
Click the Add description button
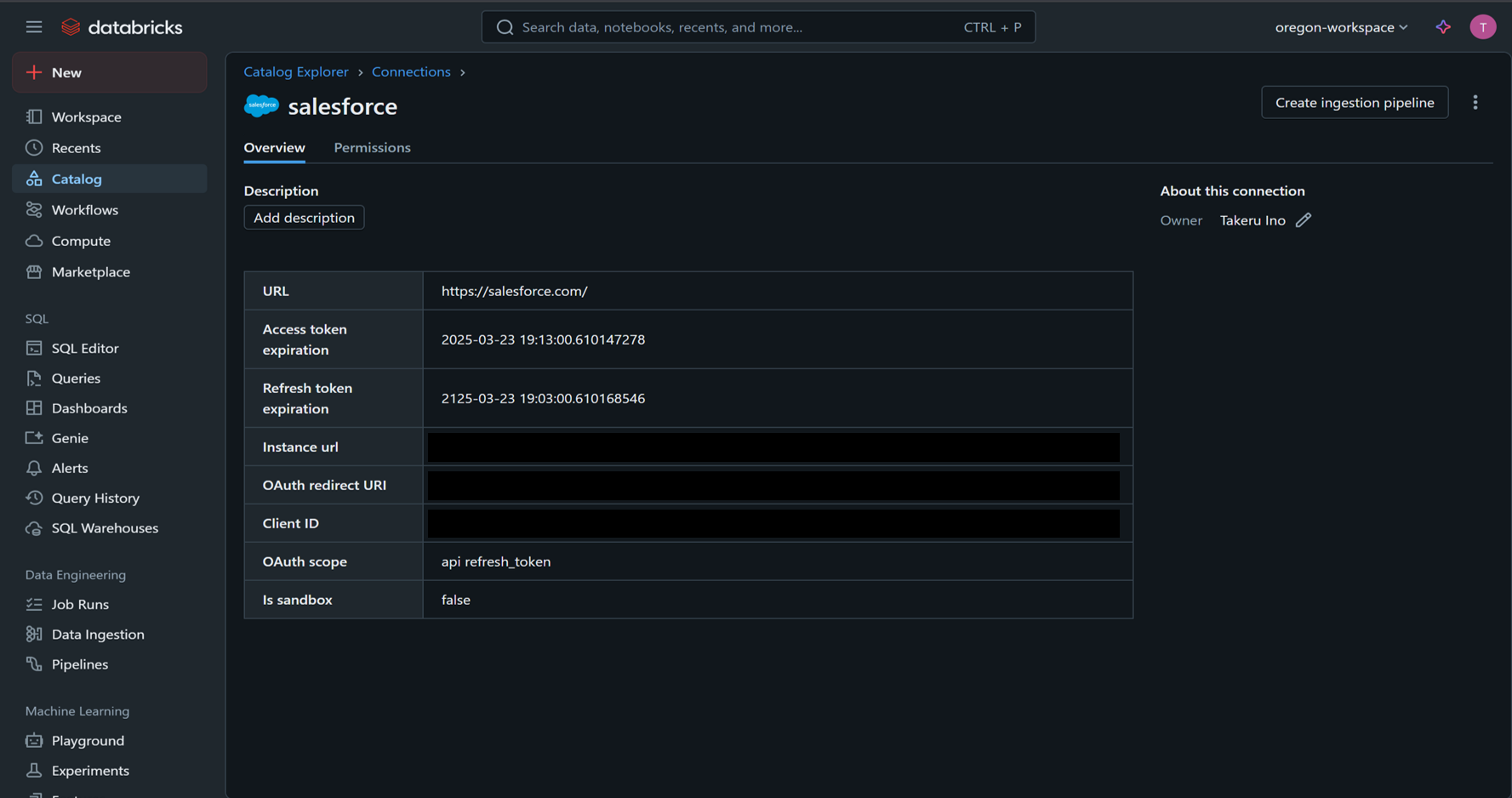click(x=304, y=218)
